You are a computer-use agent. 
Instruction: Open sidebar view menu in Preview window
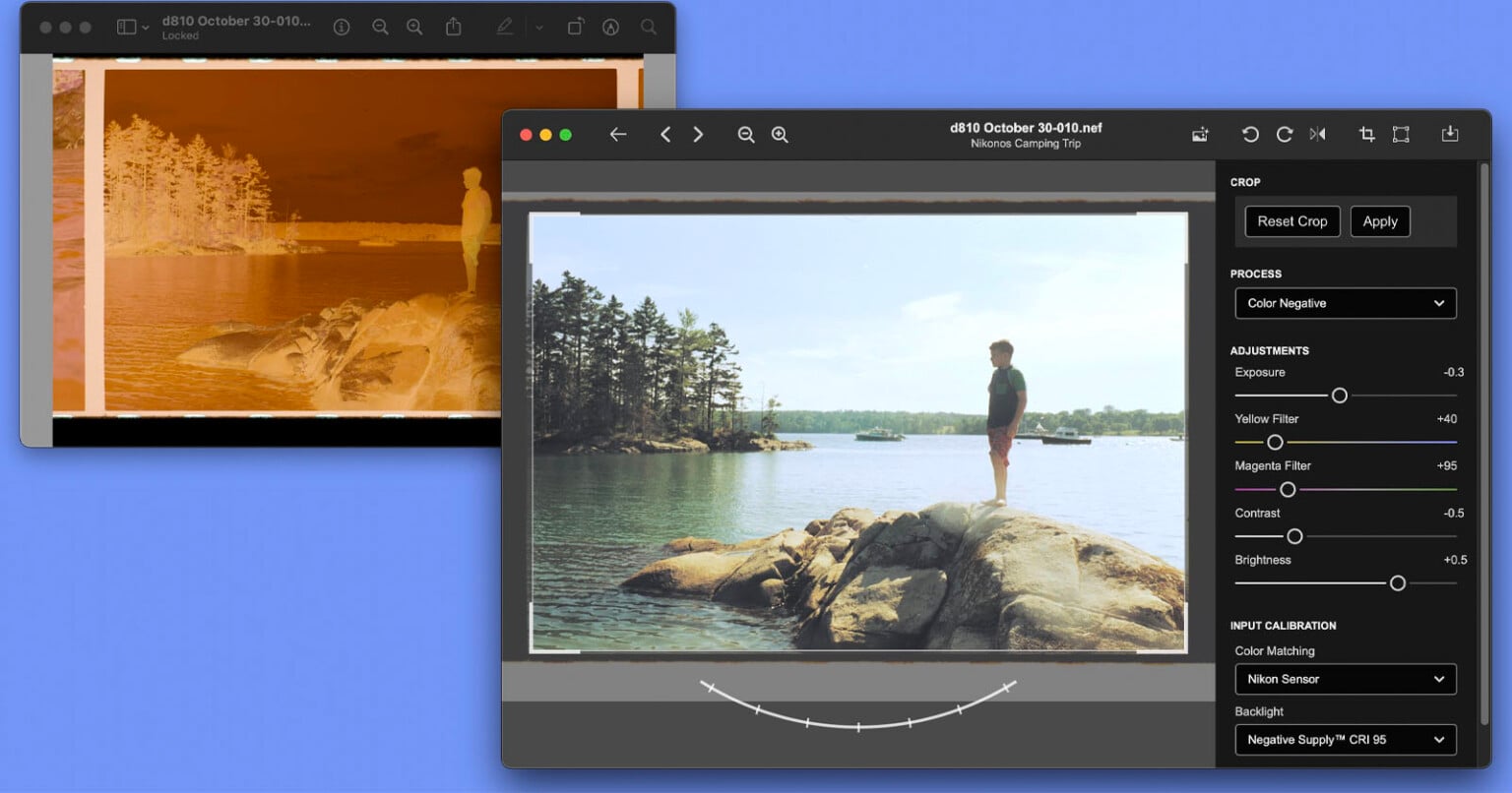click(x=133, y=28)
